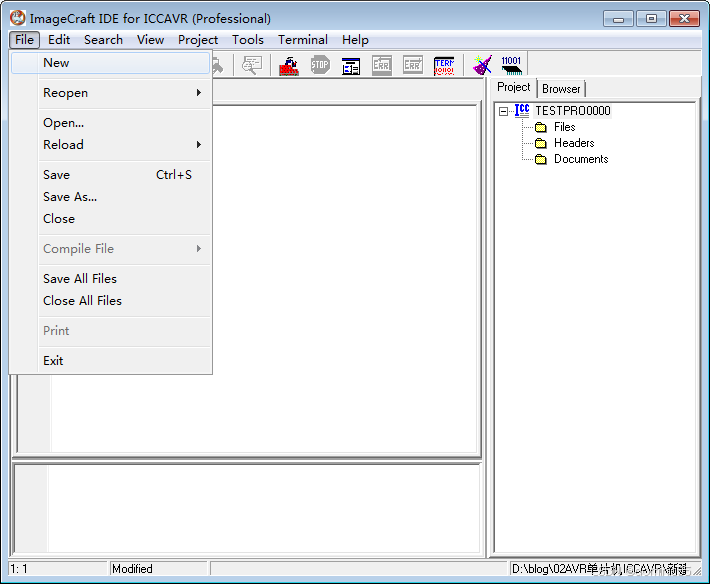Click the Documents folder icon
The height and width of the screenshot is (584, 710).
[x=541, y=159]
